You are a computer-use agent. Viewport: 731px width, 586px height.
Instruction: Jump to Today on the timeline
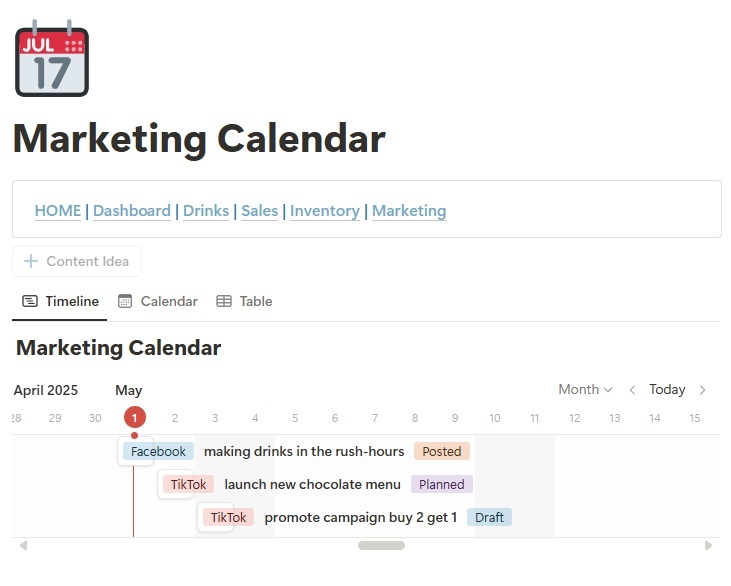(667, 390)
